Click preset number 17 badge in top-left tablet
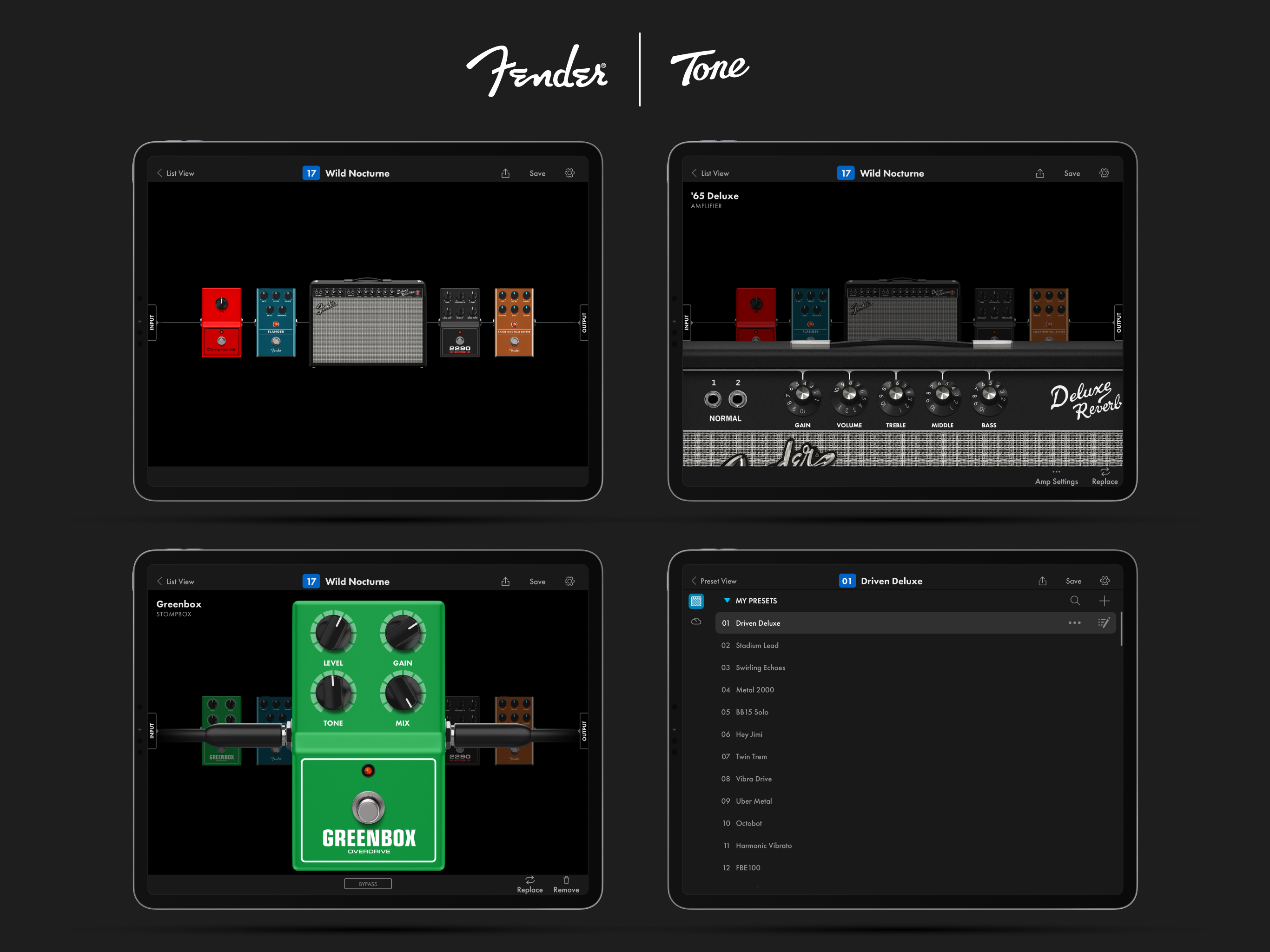The image size is (1270, 952). 311,173
